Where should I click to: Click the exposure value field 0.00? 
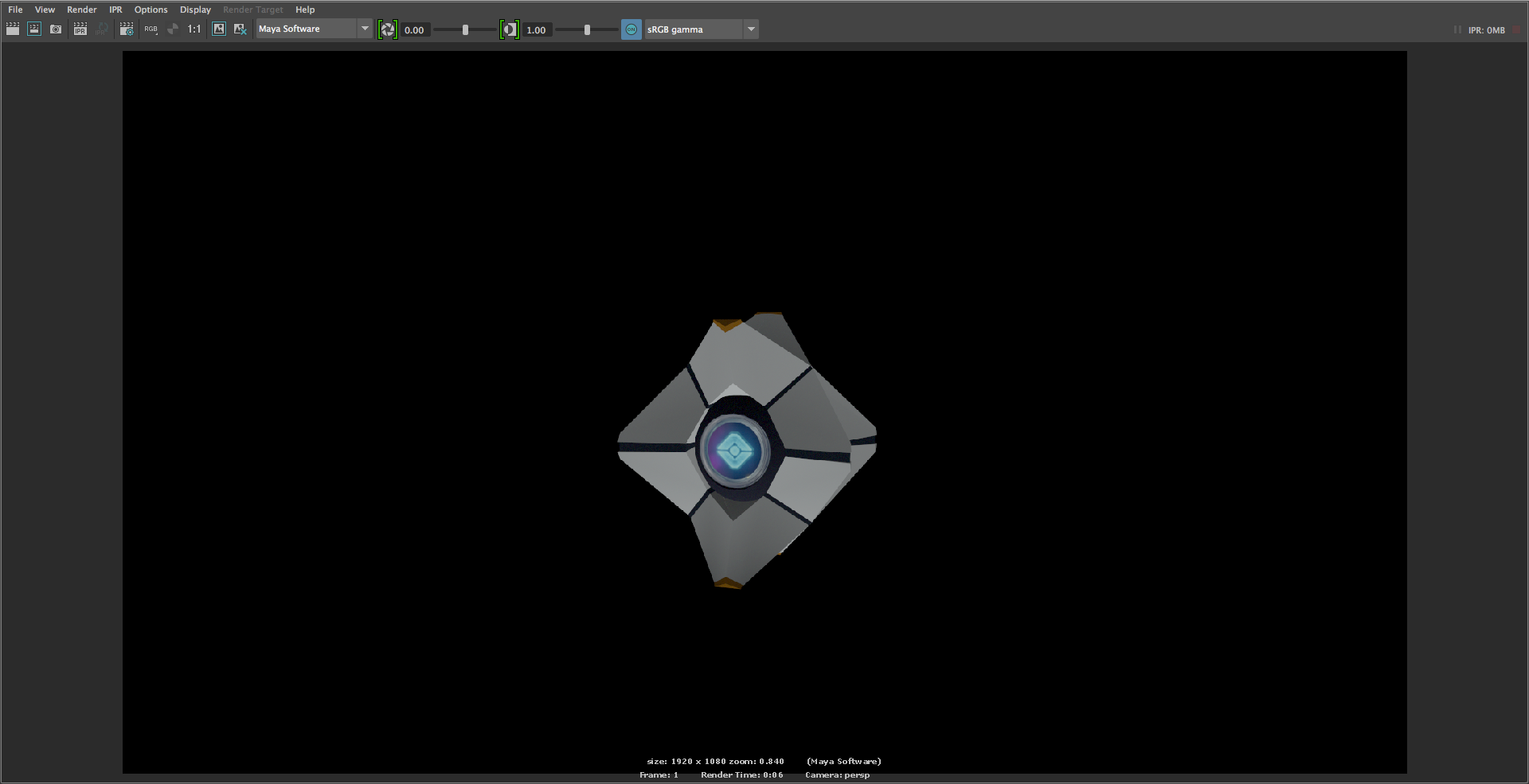[414, 30]
